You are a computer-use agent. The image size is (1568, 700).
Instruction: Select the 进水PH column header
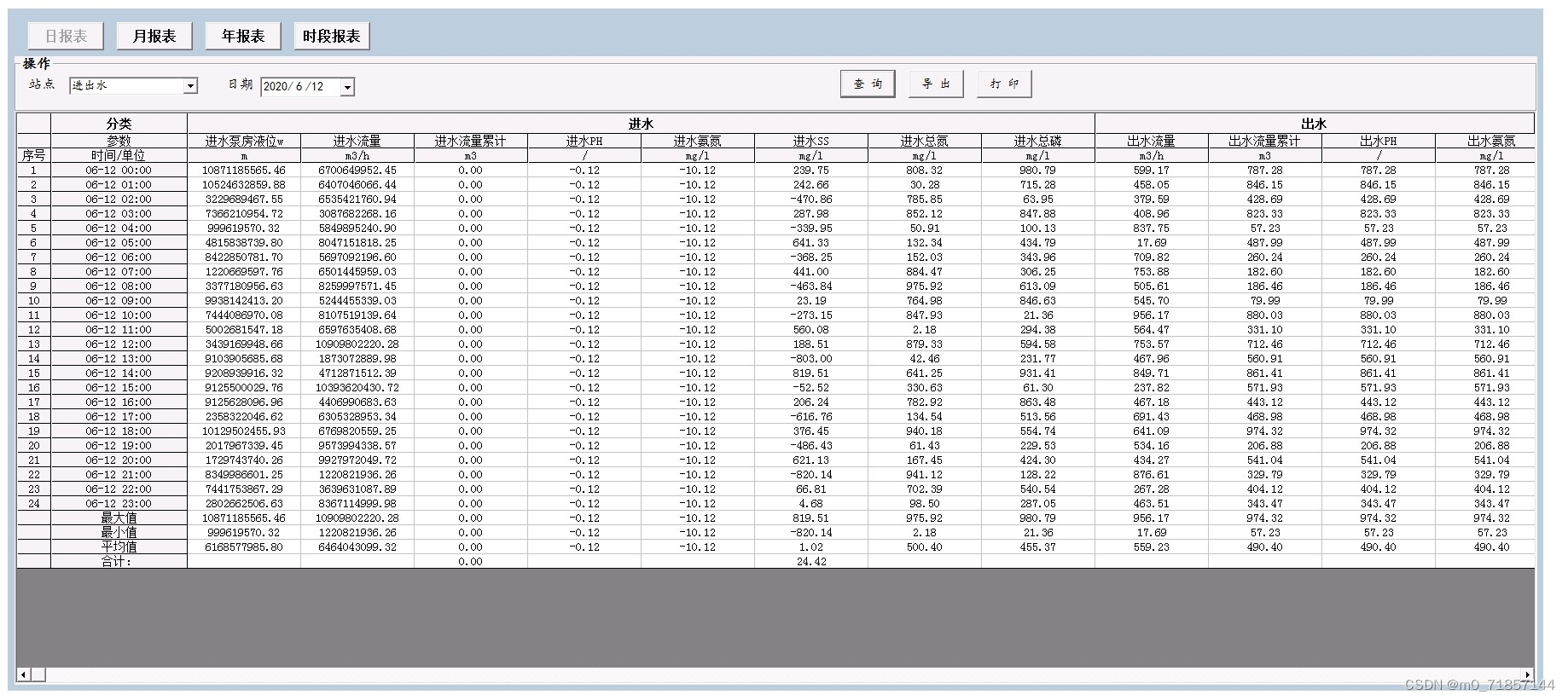click(x=584, y=141)
